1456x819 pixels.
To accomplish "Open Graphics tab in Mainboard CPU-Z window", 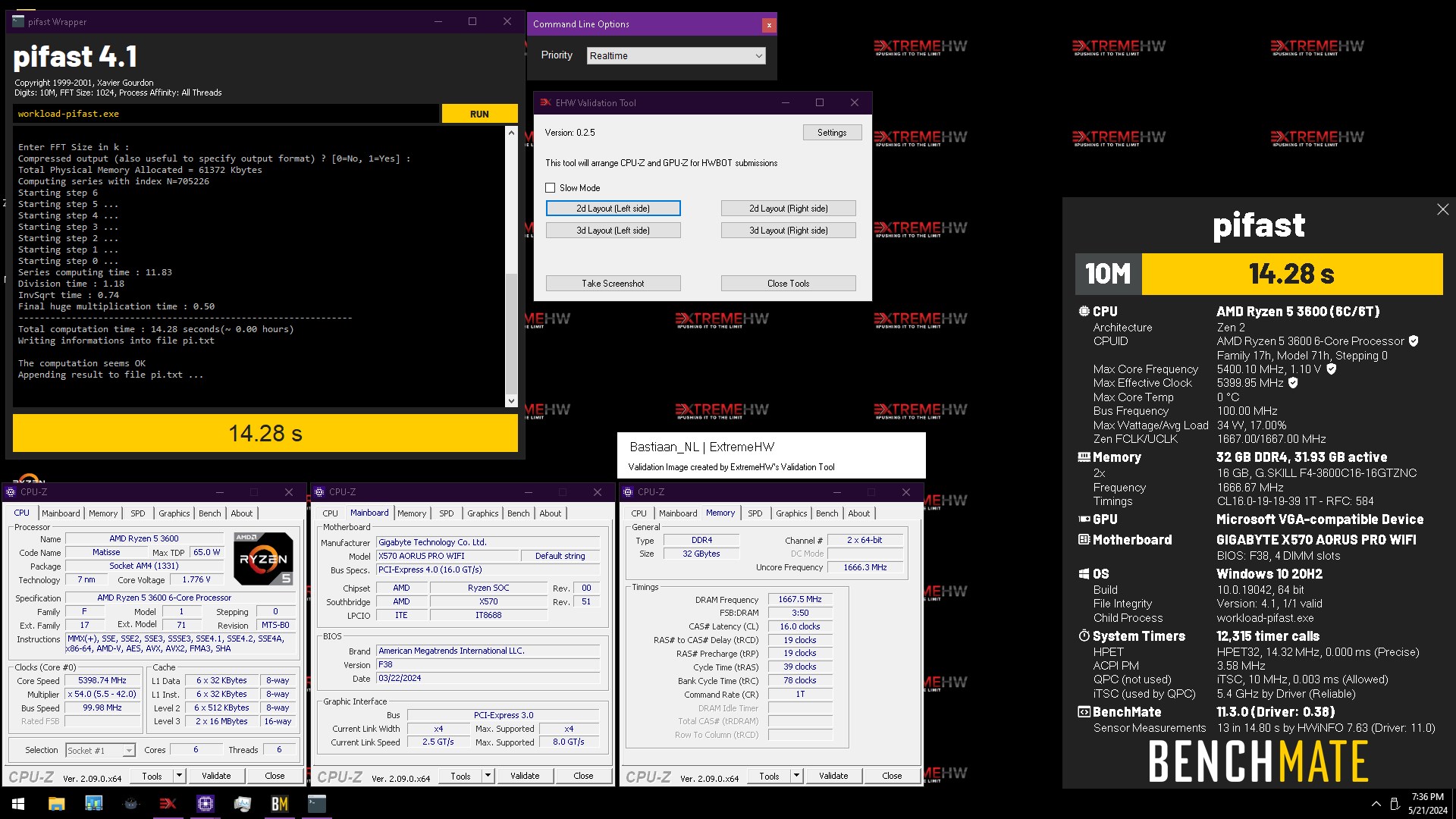I will coord(483,513).
